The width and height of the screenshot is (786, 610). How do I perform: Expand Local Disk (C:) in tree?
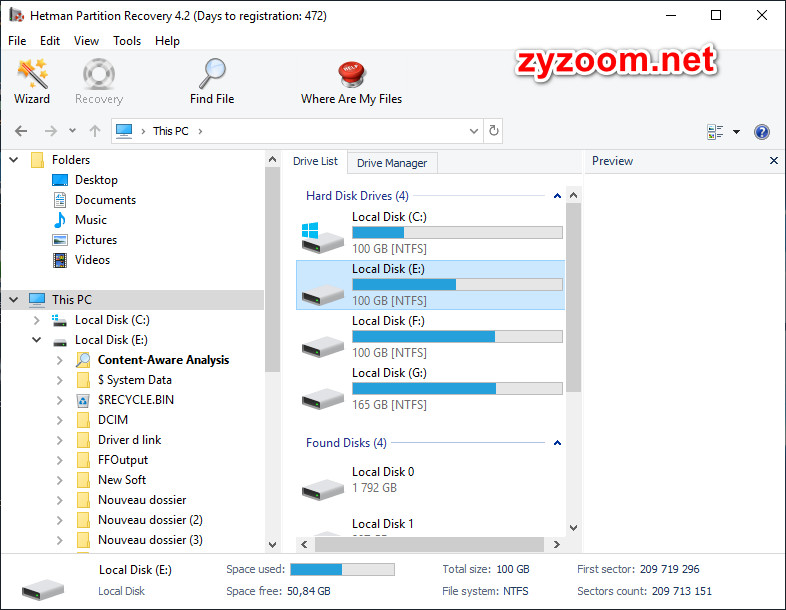click(37, 320)
